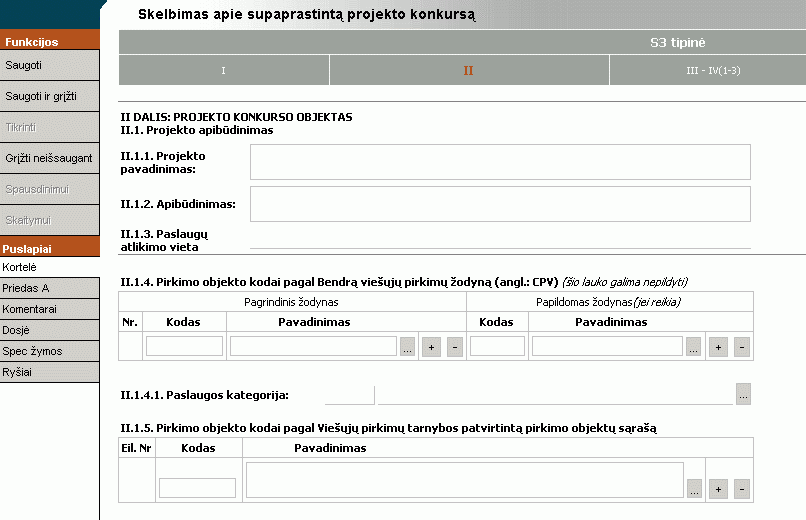Focus Paslaugos kategorija name field
Viewport: 806px width, 520px height.
pyautogui.click(x=555, y=395)
